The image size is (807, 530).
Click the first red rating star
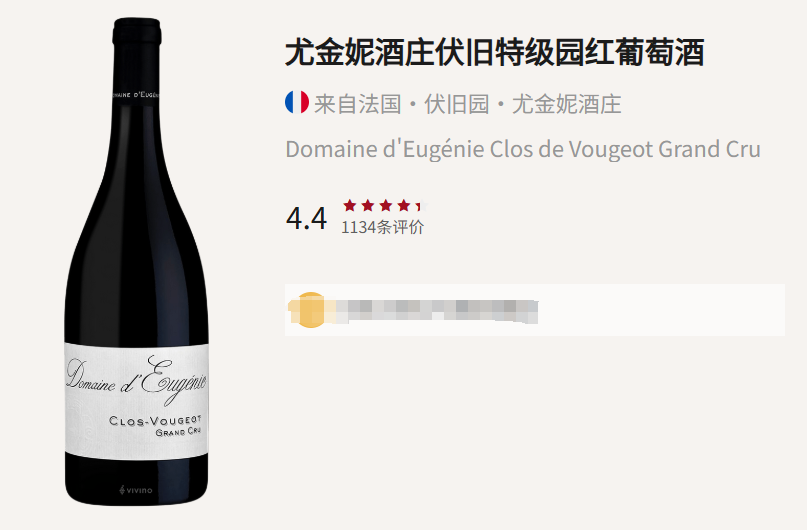(x=350, y=206)
